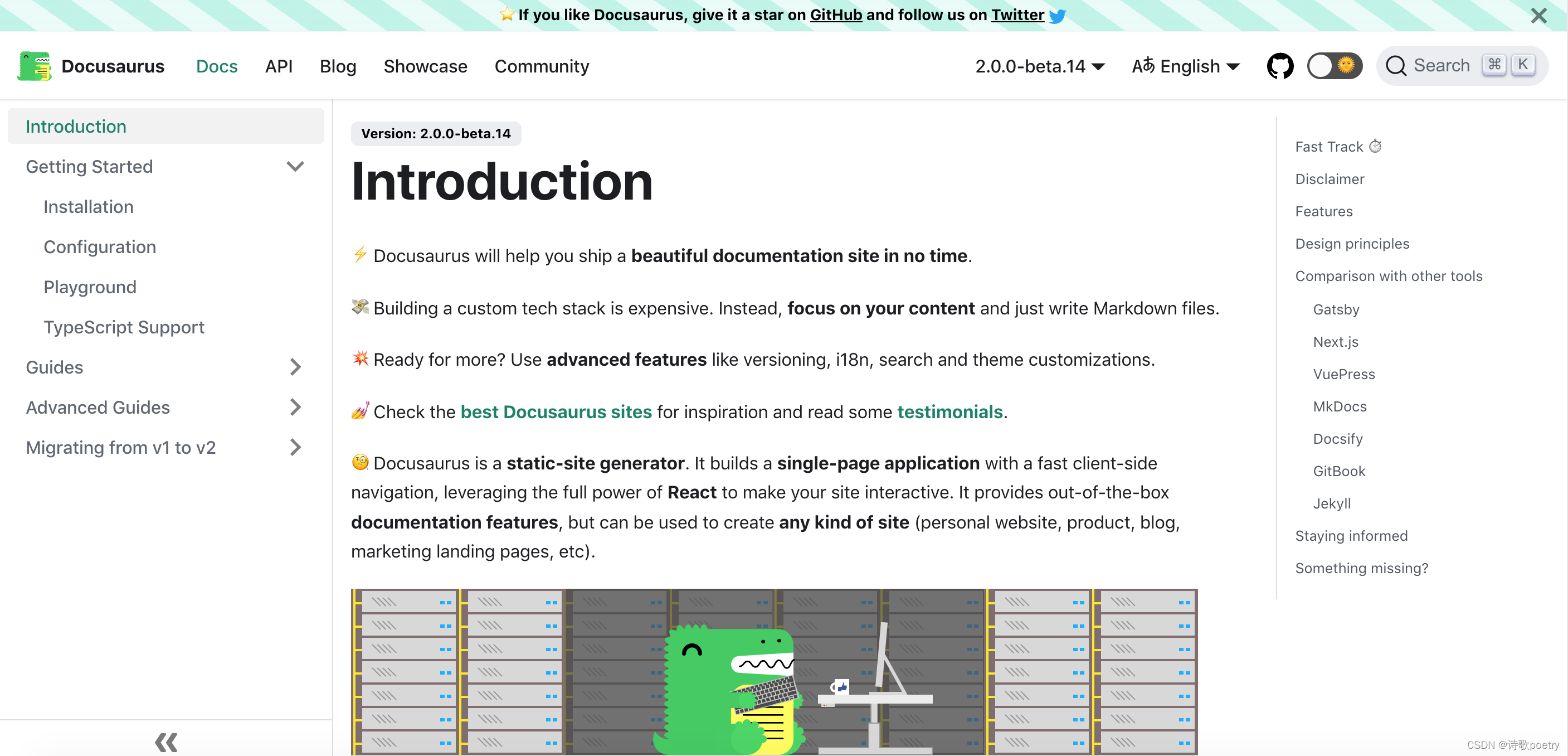Open the Docs nav item

(x=217, y=66)
